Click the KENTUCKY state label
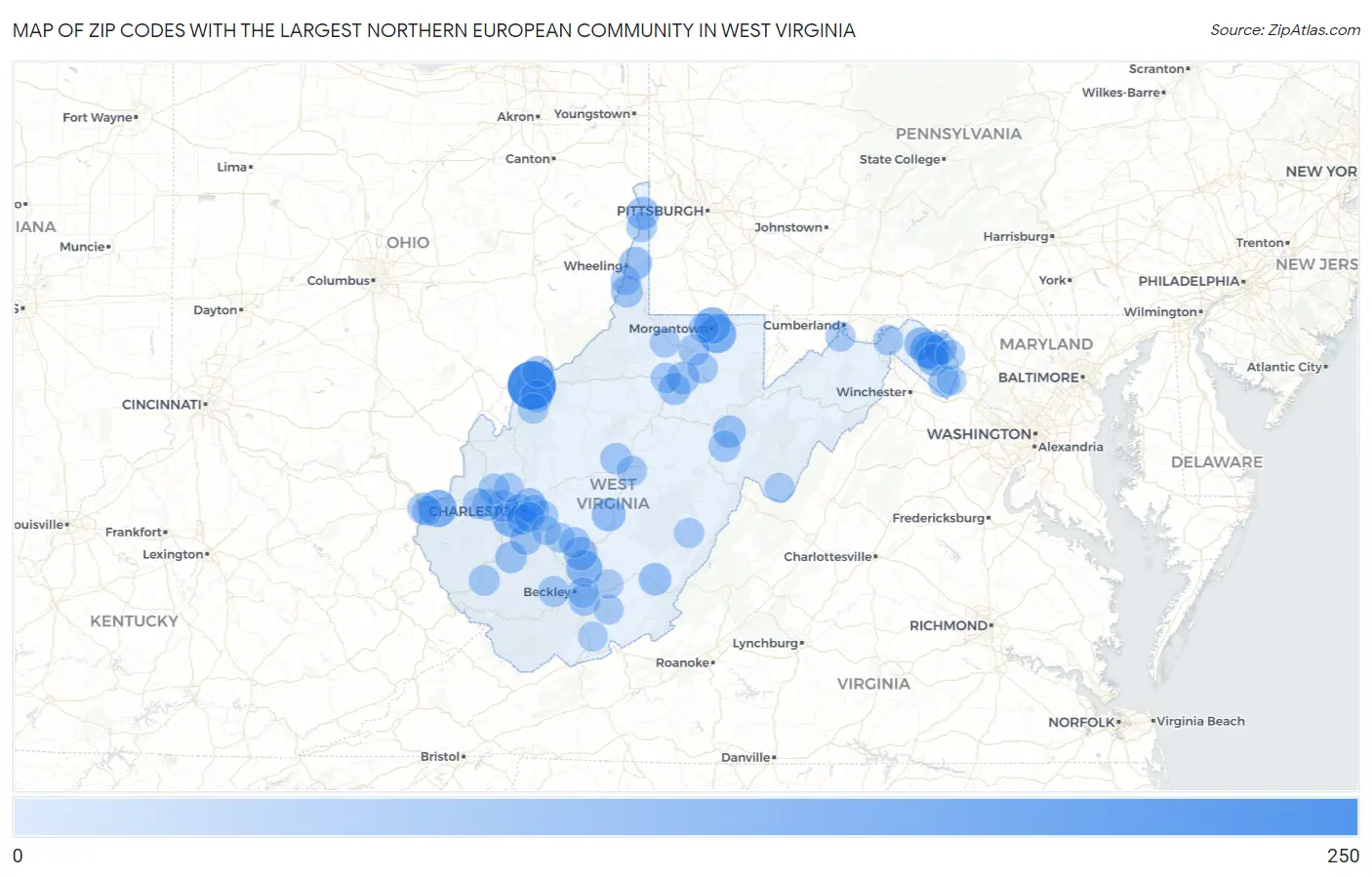The image size is (1372, 877). click(135, 621)
